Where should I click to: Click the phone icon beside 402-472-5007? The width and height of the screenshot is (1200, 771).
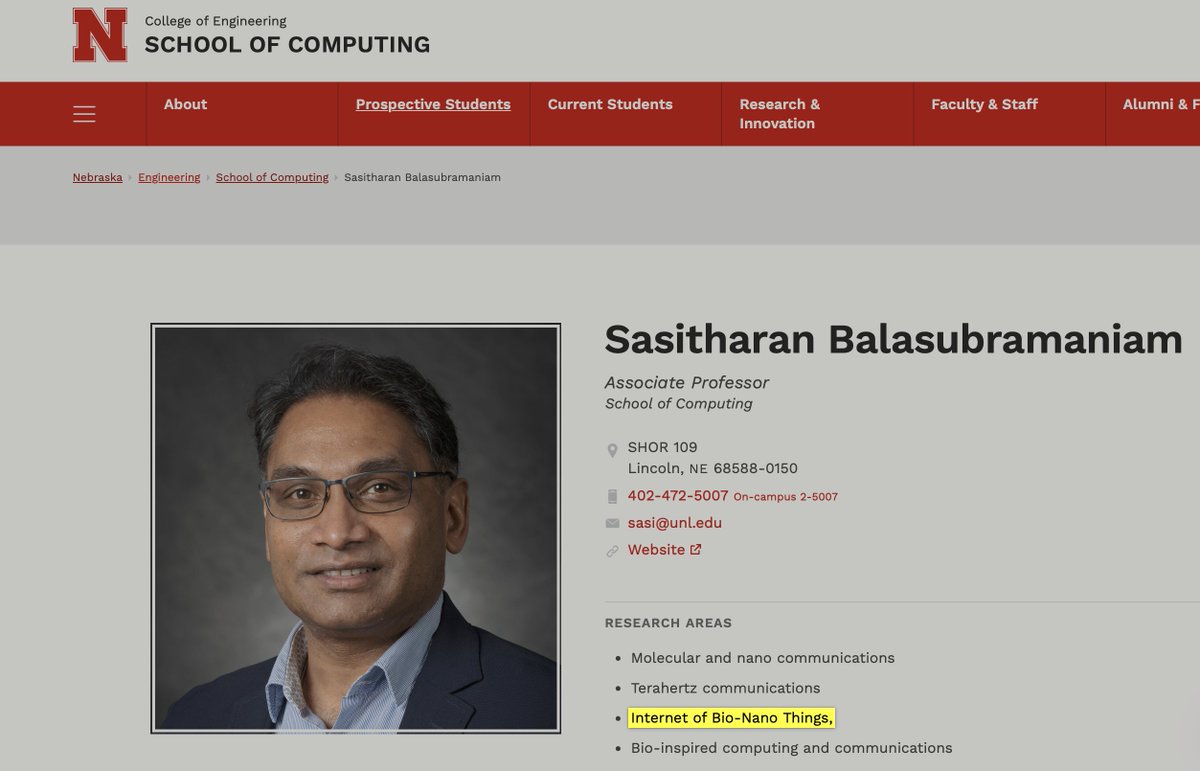(612, 496)
